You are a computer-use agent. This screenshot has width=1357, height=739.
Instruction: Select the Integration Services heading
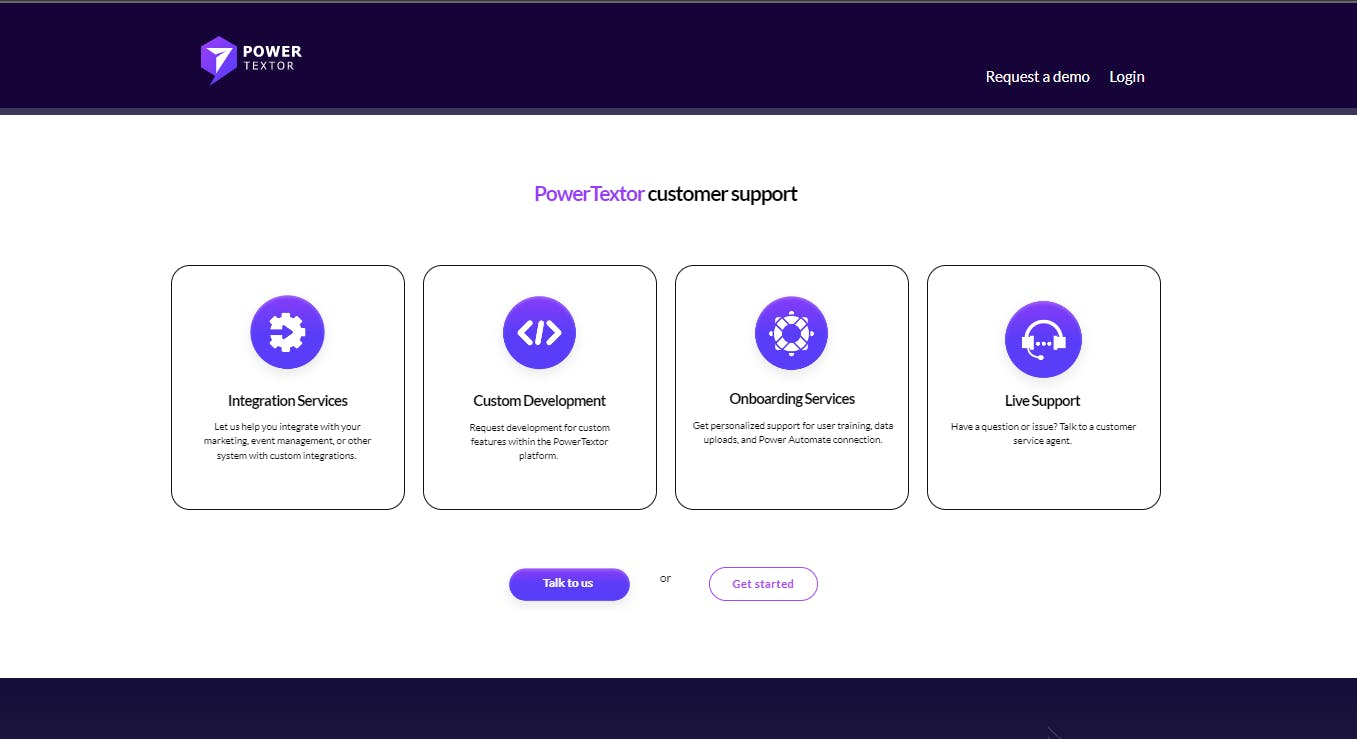pos(288,401)
